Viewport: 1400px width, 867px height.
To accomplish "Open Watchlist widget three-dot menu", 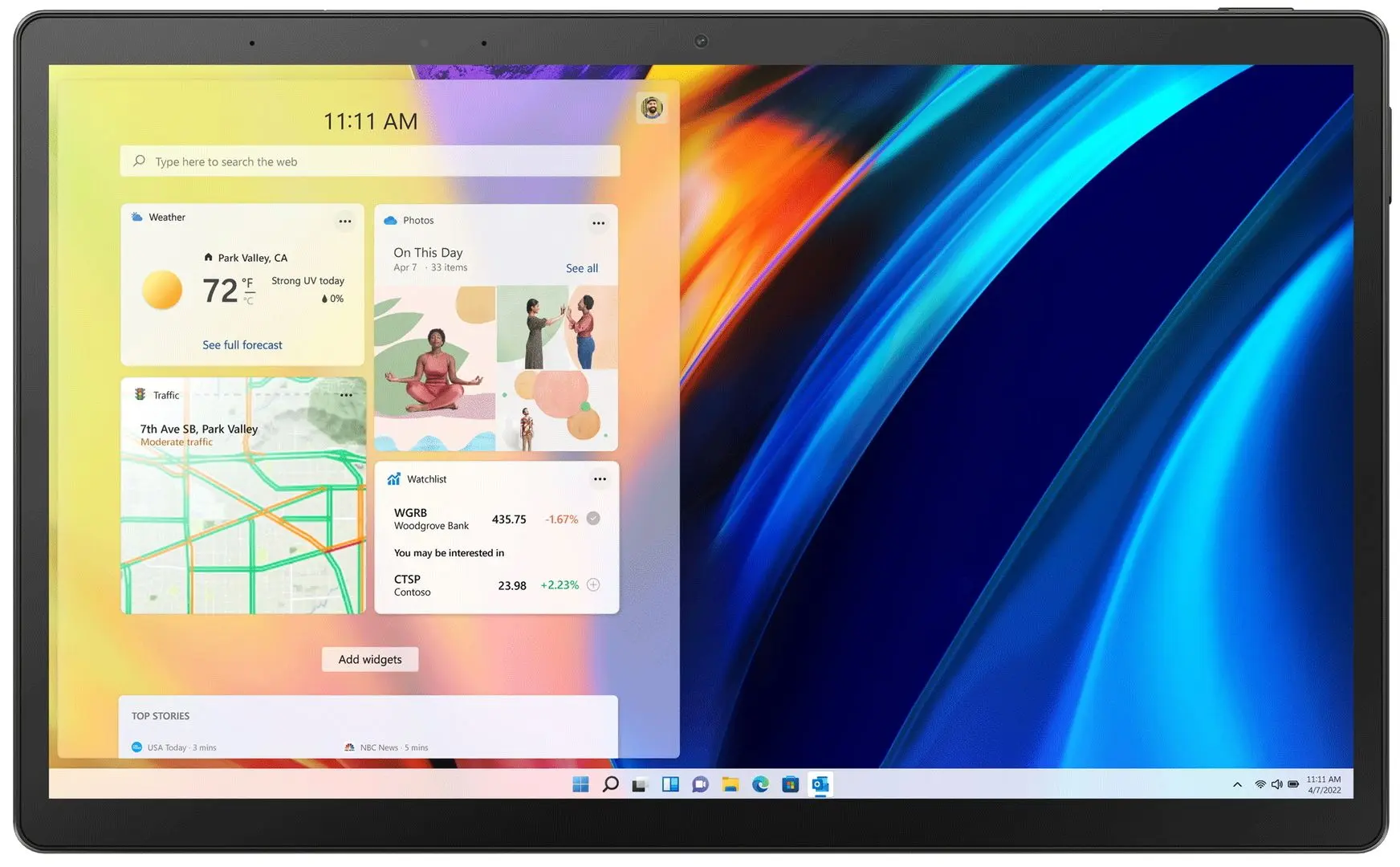I will tap(600, 479).
